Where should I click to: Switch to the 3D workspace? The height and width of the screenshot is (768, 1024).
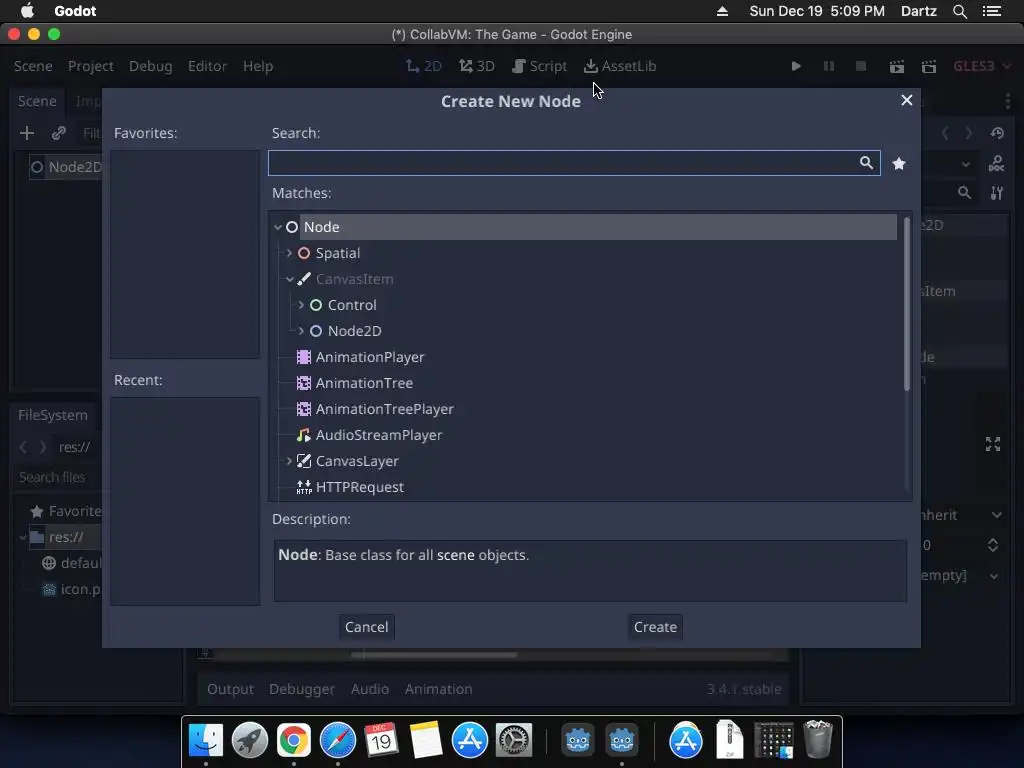(477, 66)
